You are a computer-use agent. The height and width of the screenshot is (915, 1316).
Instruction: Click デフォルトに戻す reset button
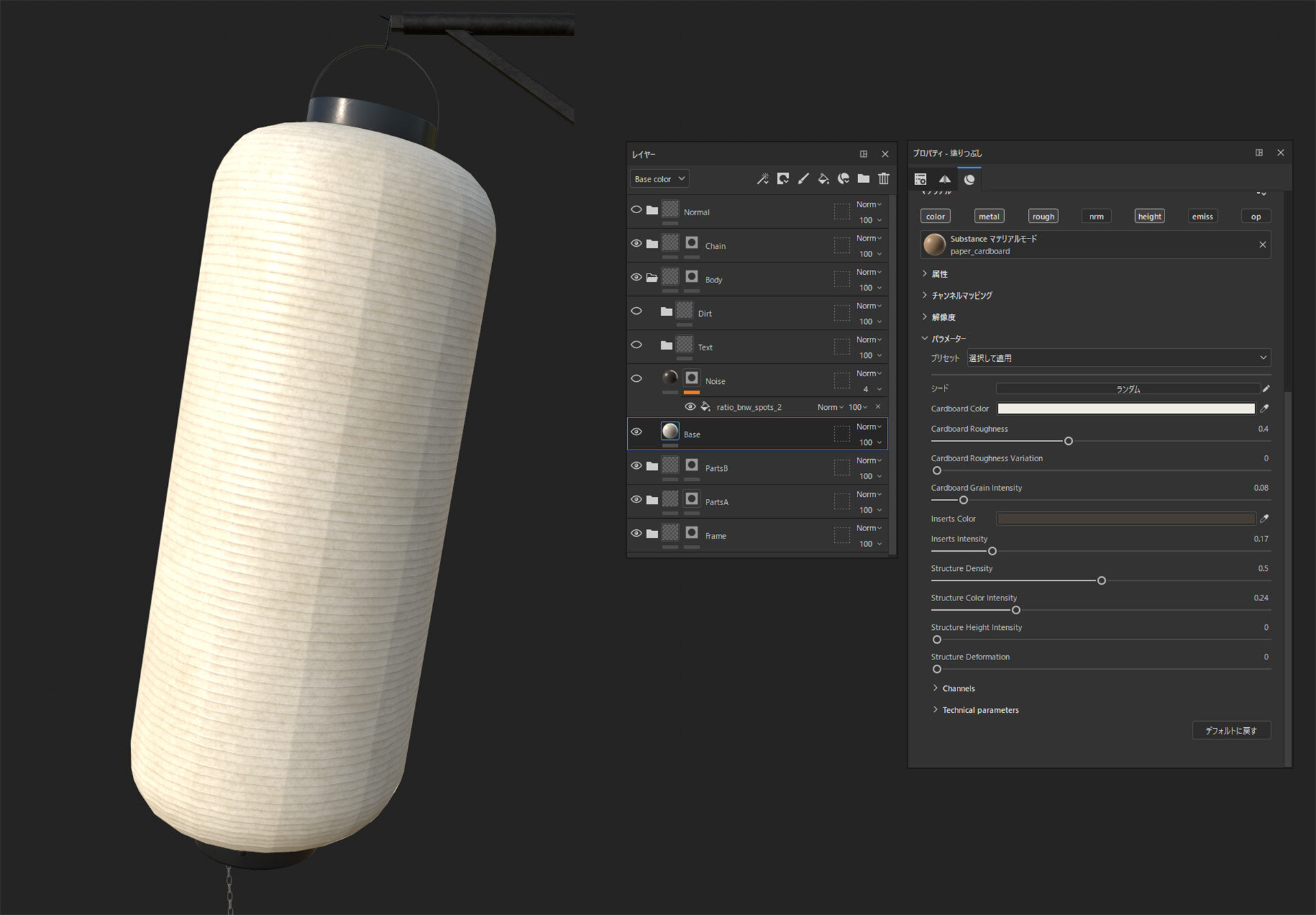(x=1231, y=731)
